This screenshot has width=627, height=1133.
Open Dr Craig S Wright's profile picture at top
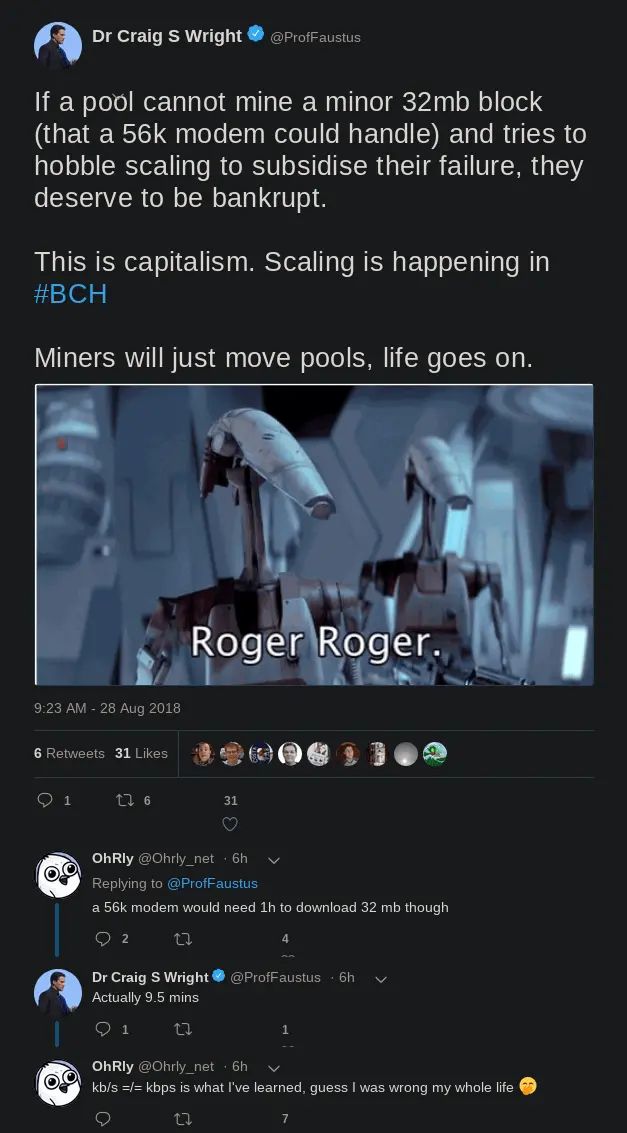[x=58, y=46]
